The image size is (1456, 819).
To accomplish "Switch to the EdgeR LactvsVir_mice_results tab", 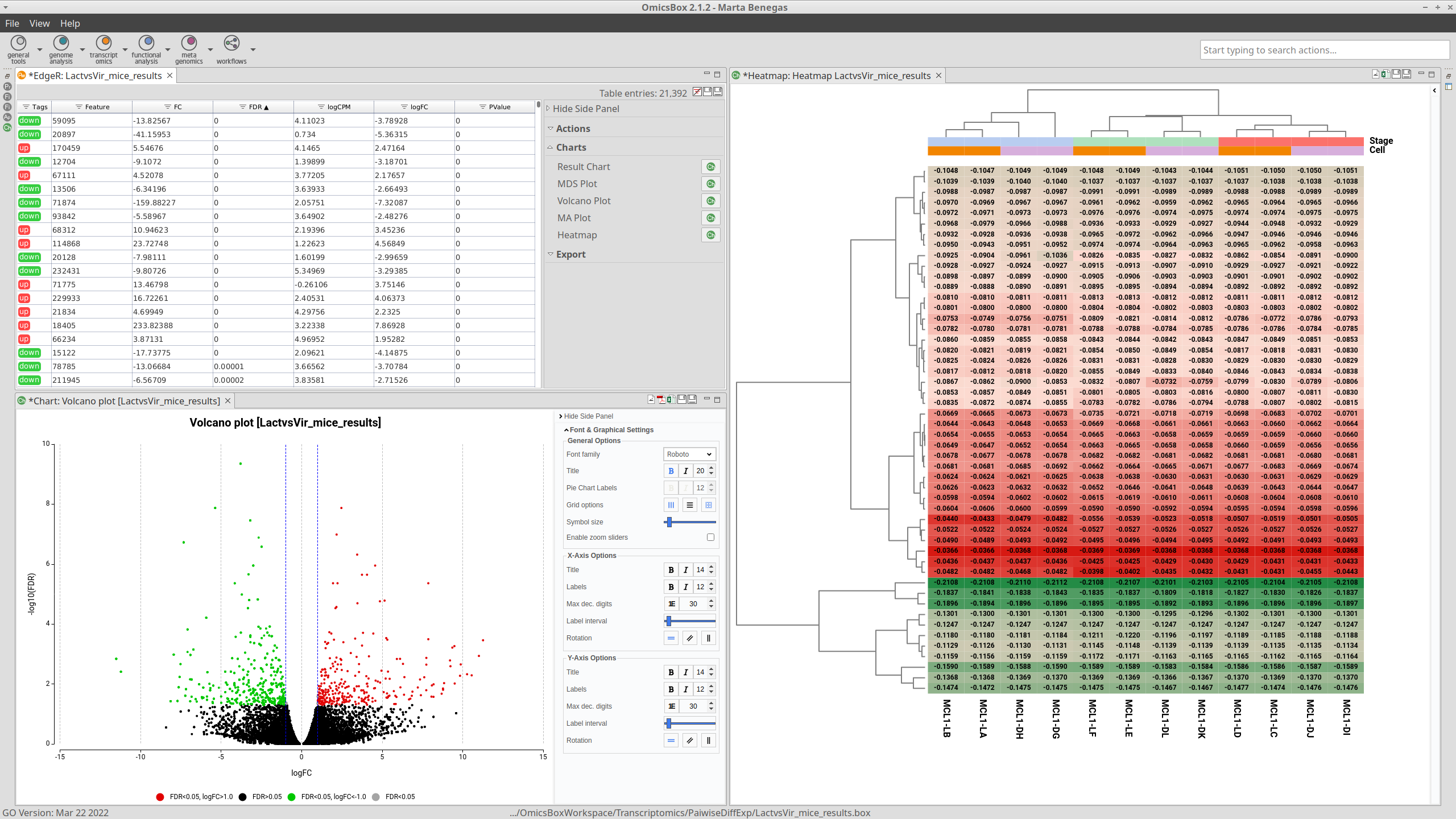I will pos(95,76).
